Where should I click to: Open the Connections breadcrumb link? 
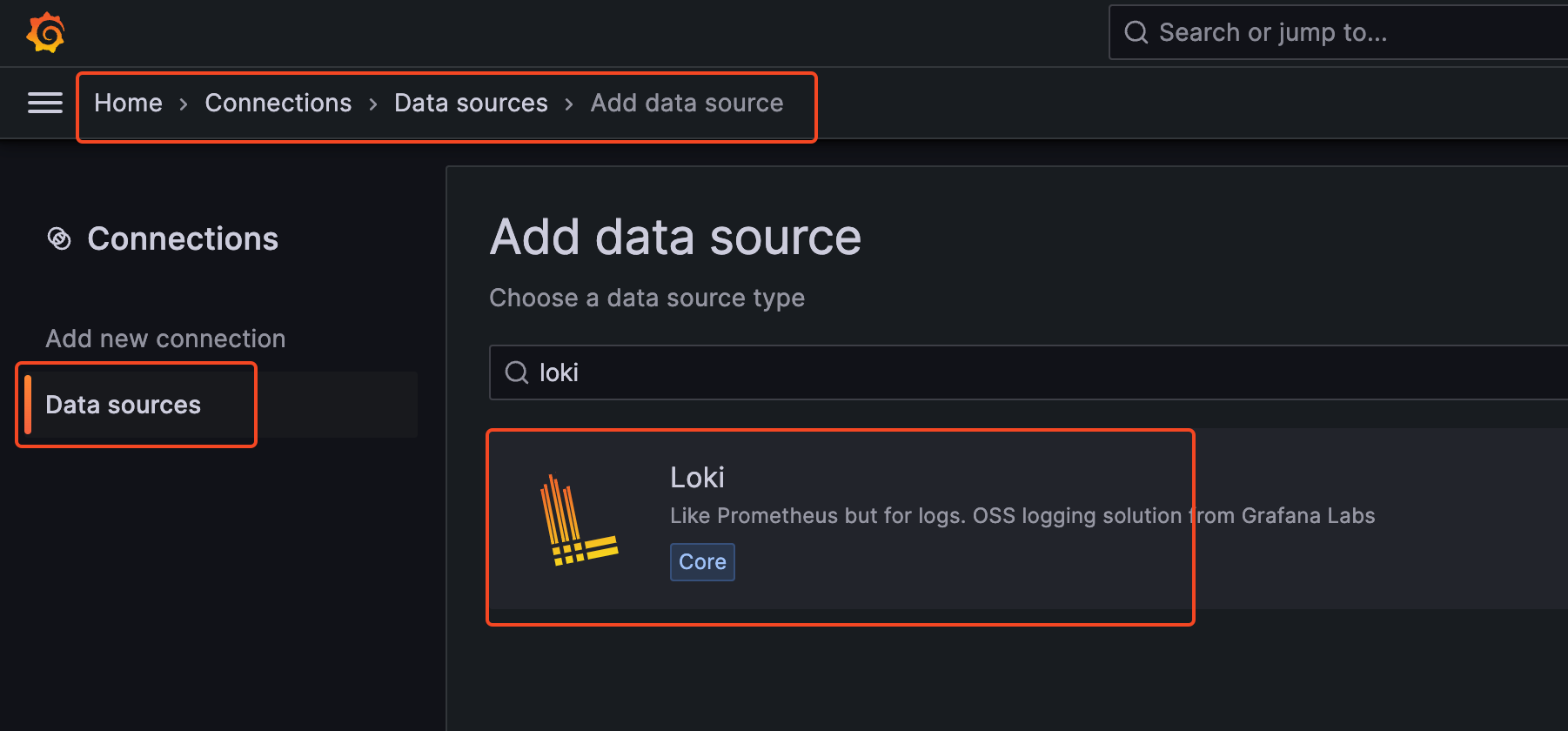tap(278, 103)
